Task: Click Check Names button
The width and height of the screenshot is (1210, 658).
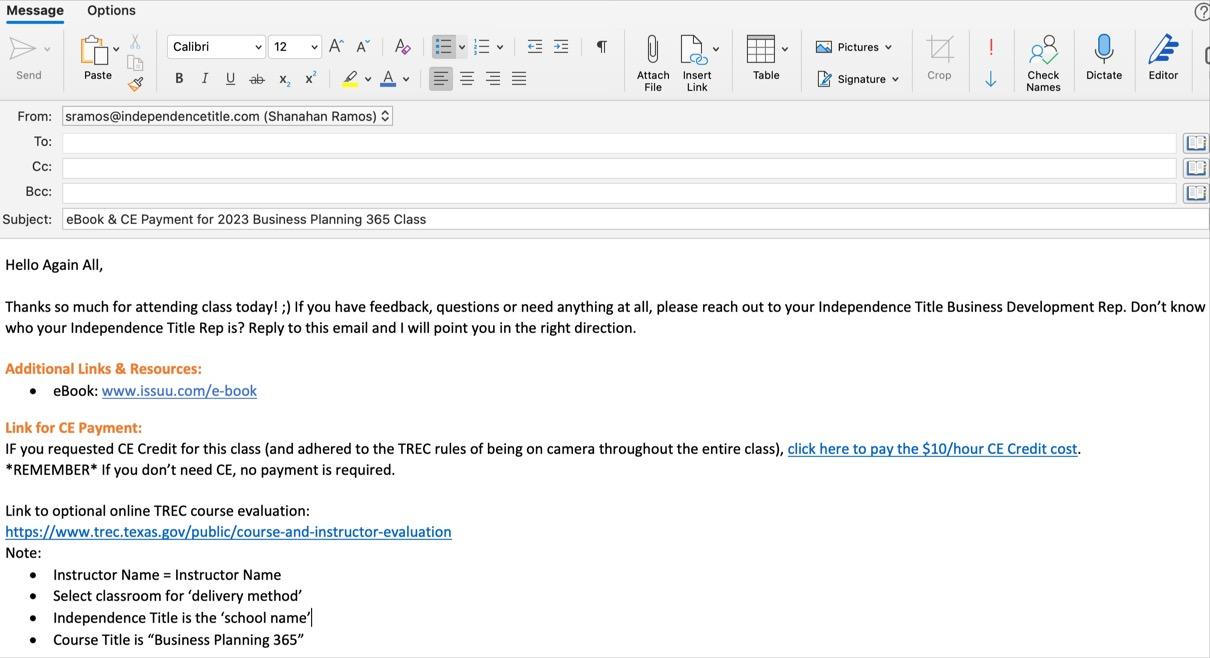Action: (1043, 64)
